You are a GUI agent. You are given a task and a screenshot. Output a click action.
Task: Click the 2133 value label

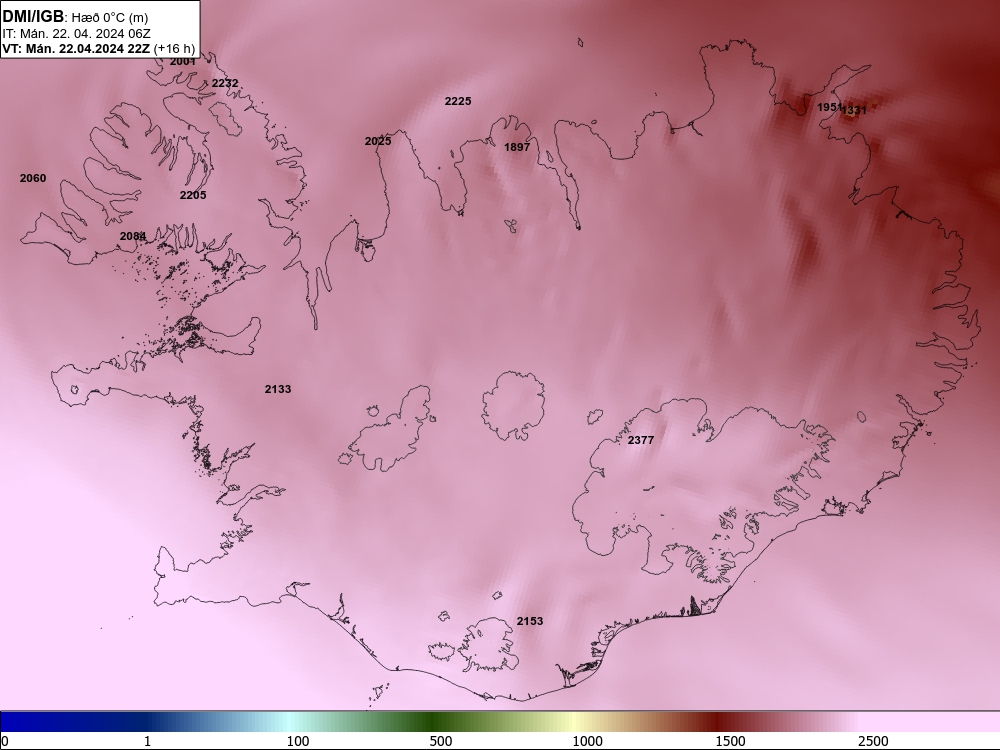tap(278, 389)
